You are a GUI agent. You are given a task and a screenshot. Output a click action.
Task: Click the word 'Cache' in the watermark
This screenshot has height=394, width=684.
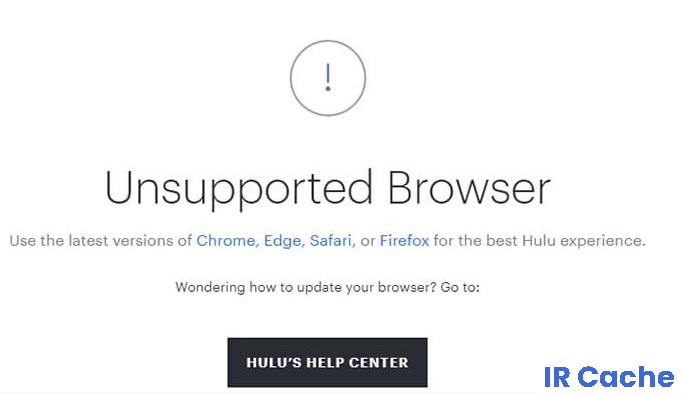626,377
